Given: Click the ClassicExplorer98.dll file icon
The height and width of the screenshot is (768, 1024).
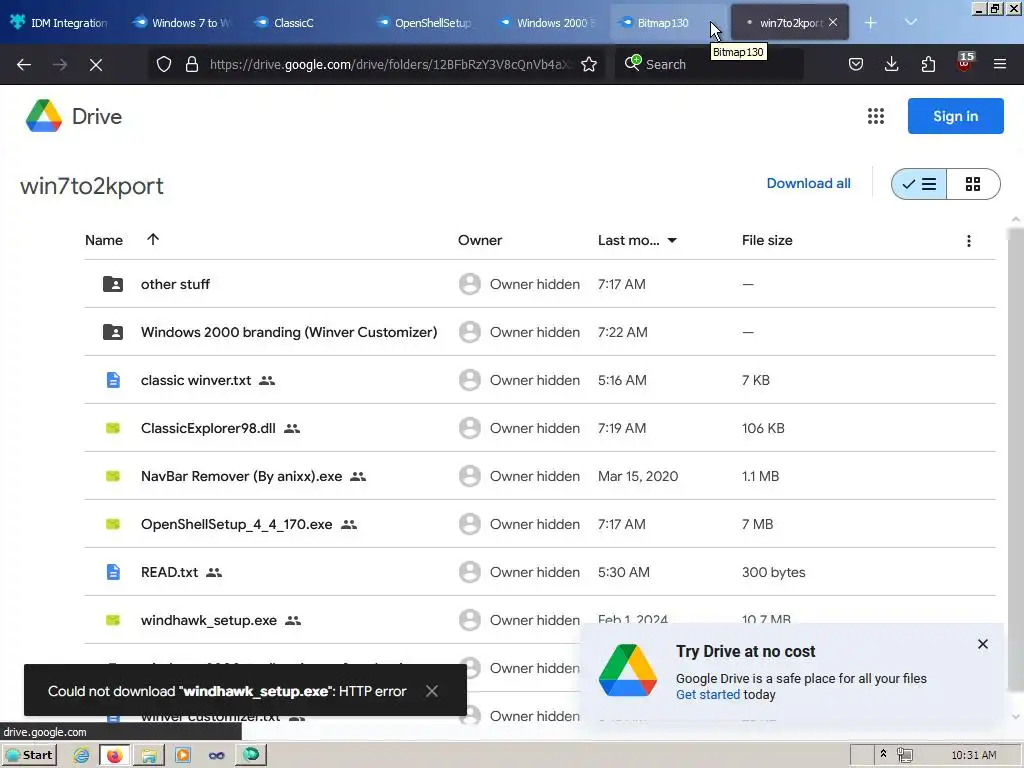Looking at the screenshot, I should pyautogui.click(x=113, y=428).
